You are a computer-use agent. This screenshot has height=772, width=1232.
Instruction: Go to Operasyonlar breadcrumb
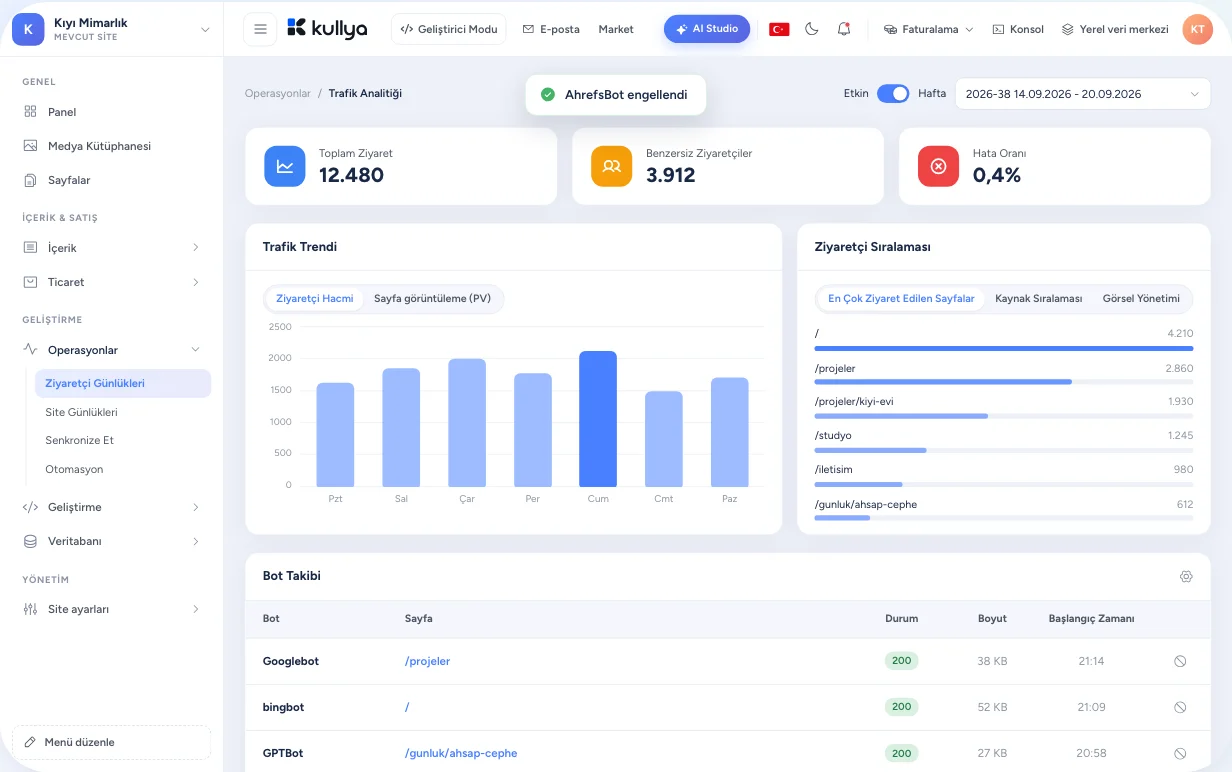tap(278, 93)
